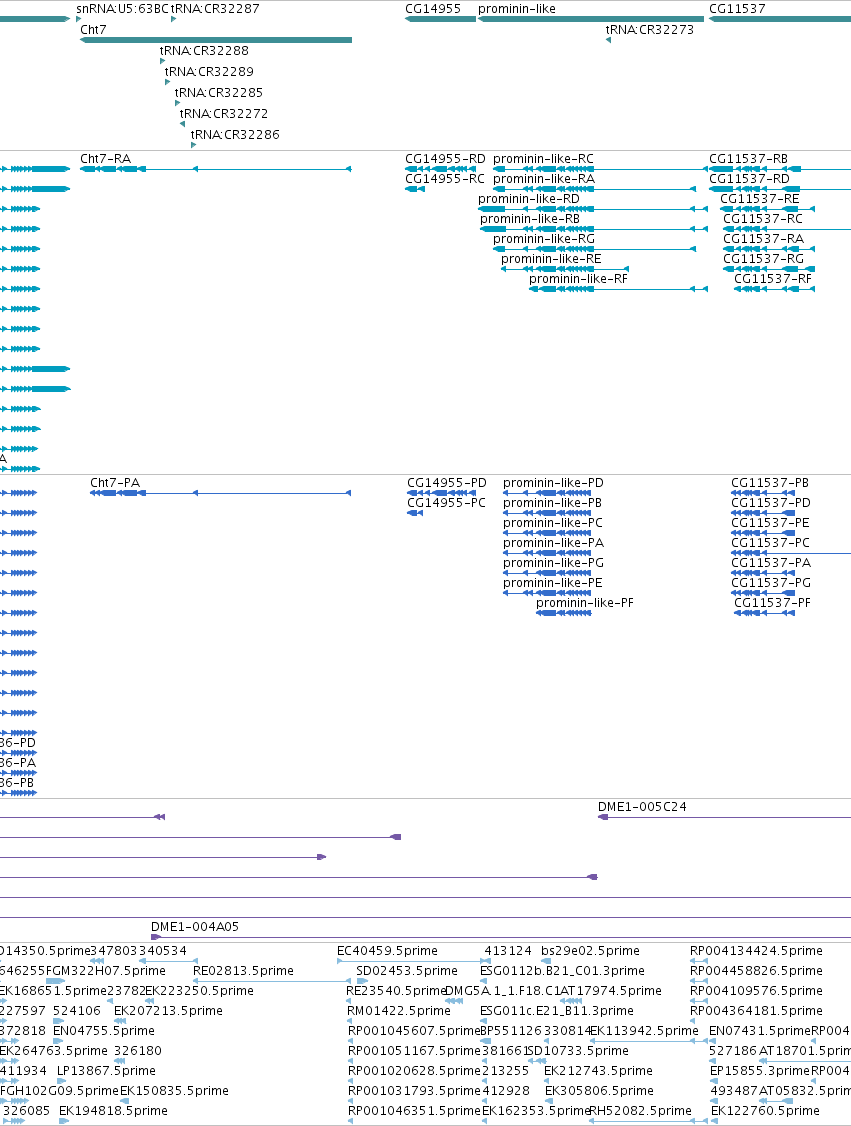Click tRNA:CR32285 label
The image size is (851, 1126).
tap(219, 92)
